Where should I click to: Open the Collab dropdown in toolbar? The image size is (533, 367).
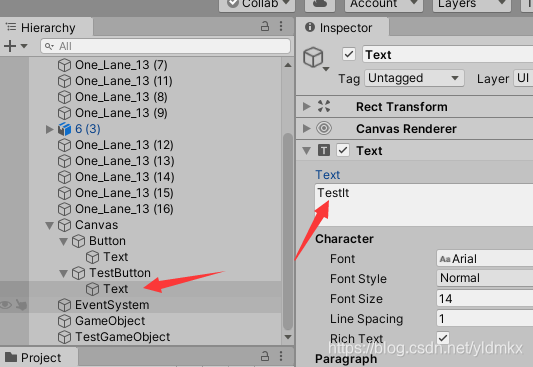click(257, 4)
